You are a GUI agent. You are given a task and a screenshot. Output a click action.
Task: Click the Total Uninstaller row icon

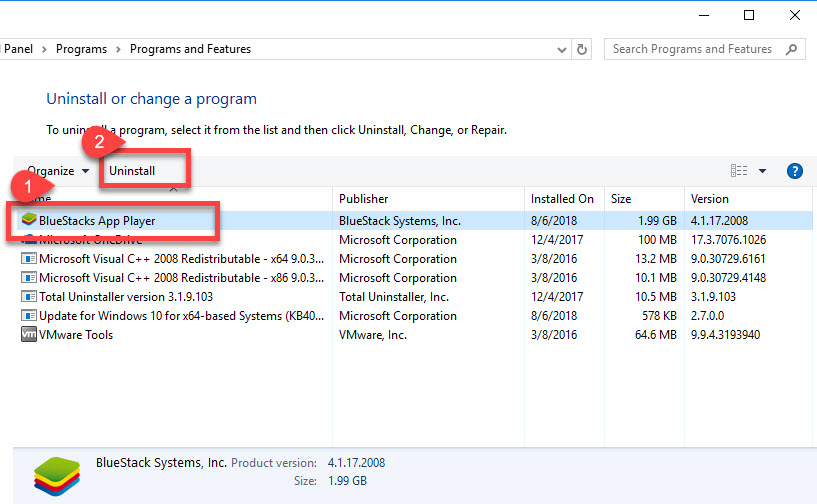pos(29,297)
